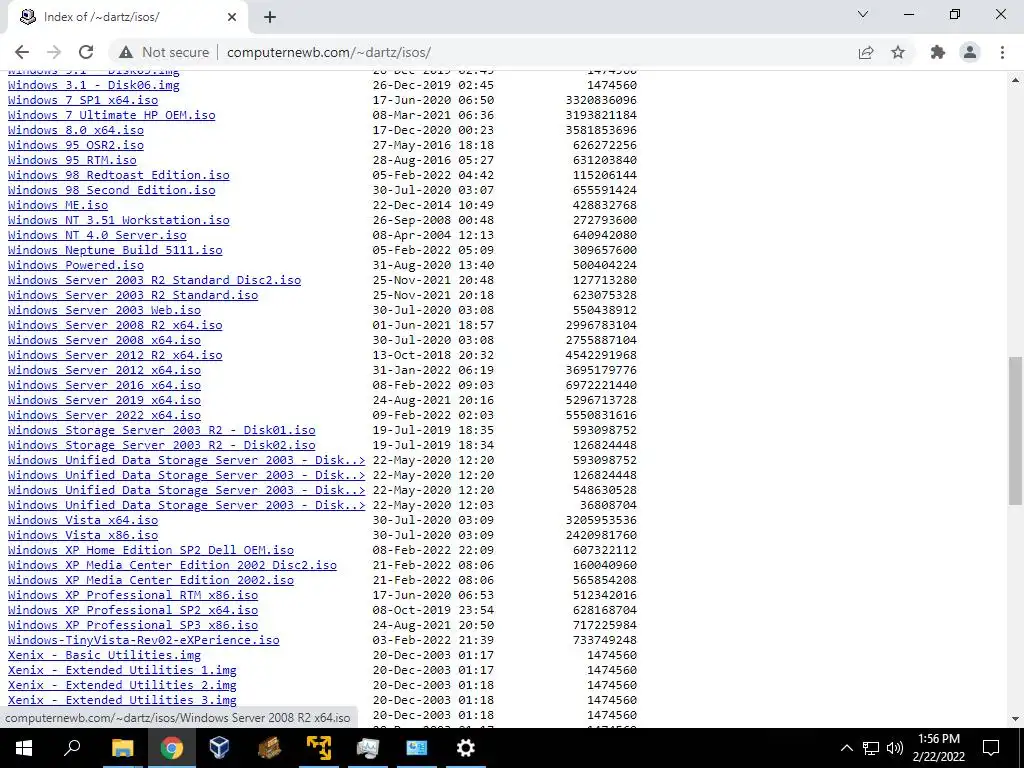
Task: Open the clock showing 1:56 PM
Action: pos(938,748)
